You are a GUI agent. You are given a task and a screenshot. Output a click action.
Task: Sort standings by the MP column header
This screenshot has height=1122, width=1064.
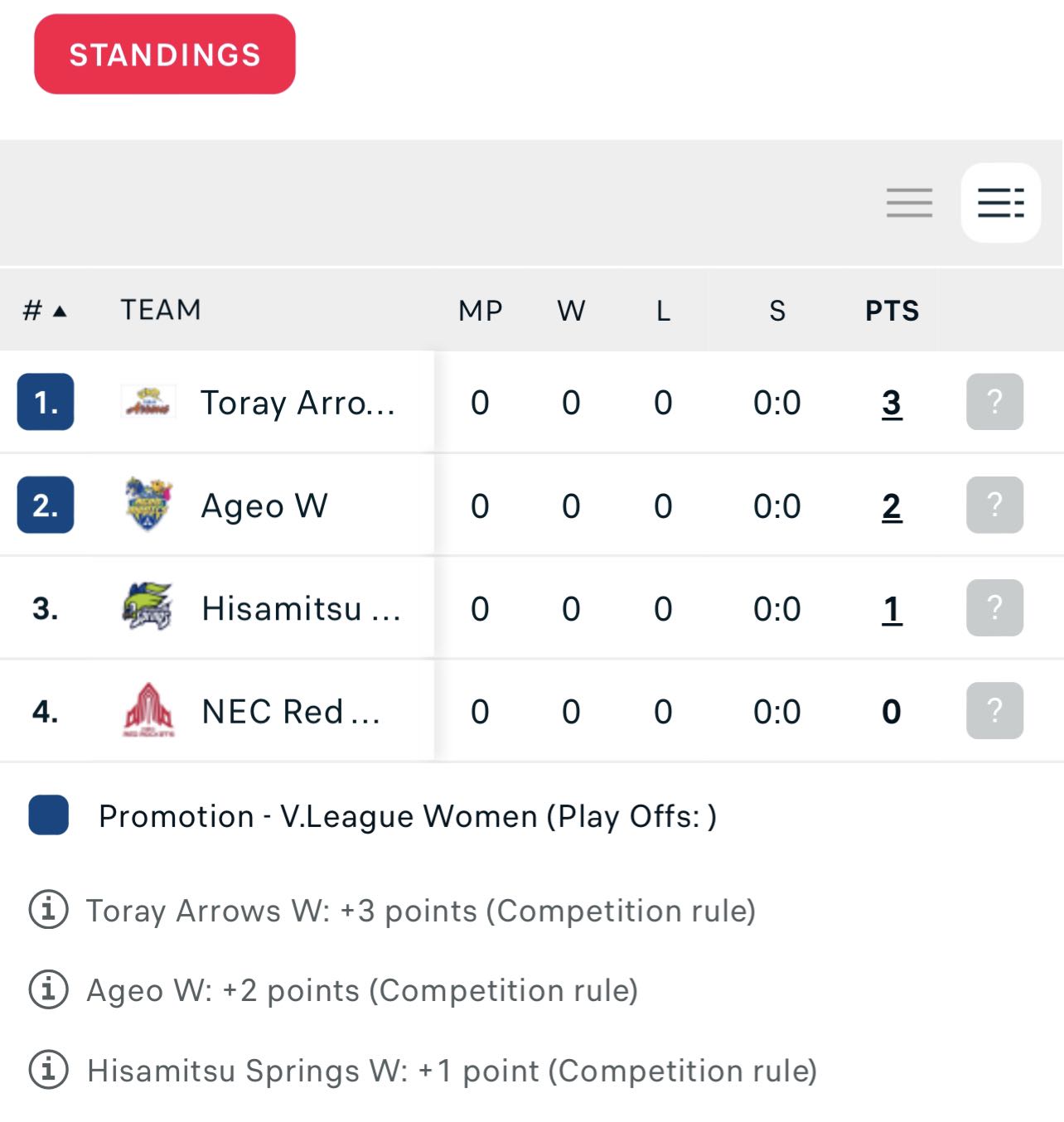[x=481, y=311]
